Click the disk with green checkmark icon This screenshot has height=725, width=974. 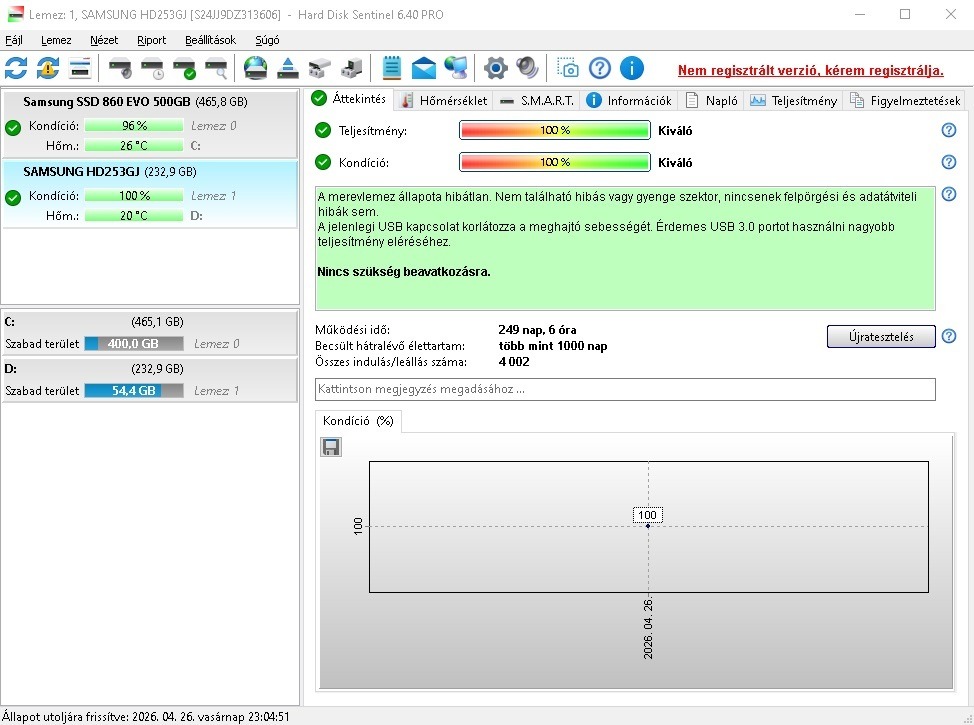coord(184,68)
